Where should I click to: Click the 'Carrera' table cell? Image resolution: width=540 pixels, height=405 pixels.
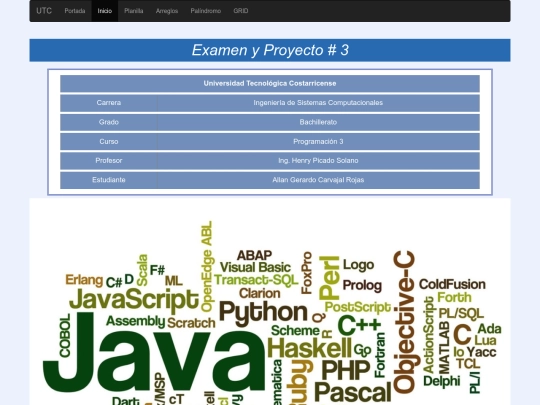[x=109, y=103]
